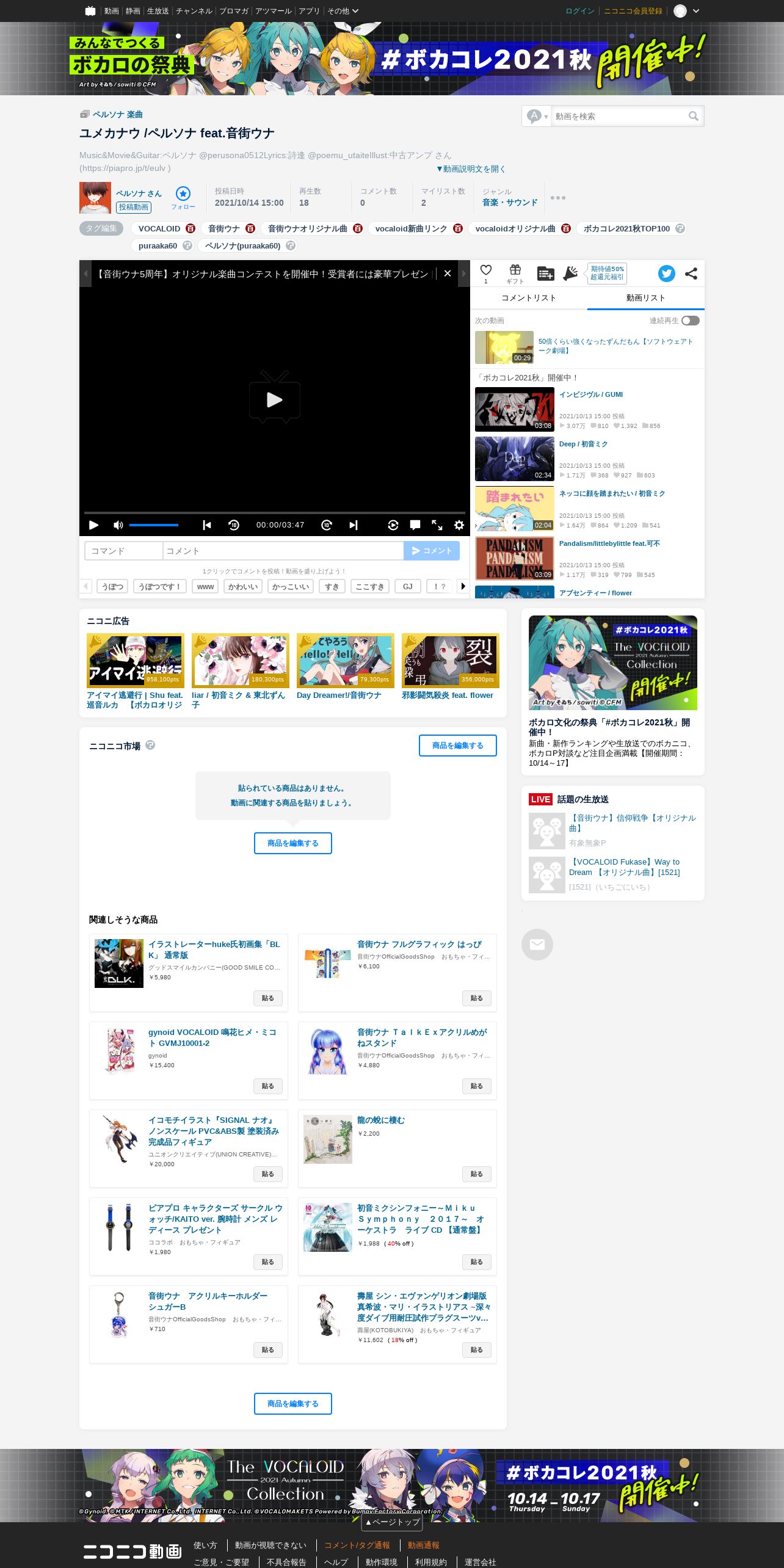Open チャンネル in the top menu
Viewport: 784px width, 1568px height.
[x=194, y=11]
